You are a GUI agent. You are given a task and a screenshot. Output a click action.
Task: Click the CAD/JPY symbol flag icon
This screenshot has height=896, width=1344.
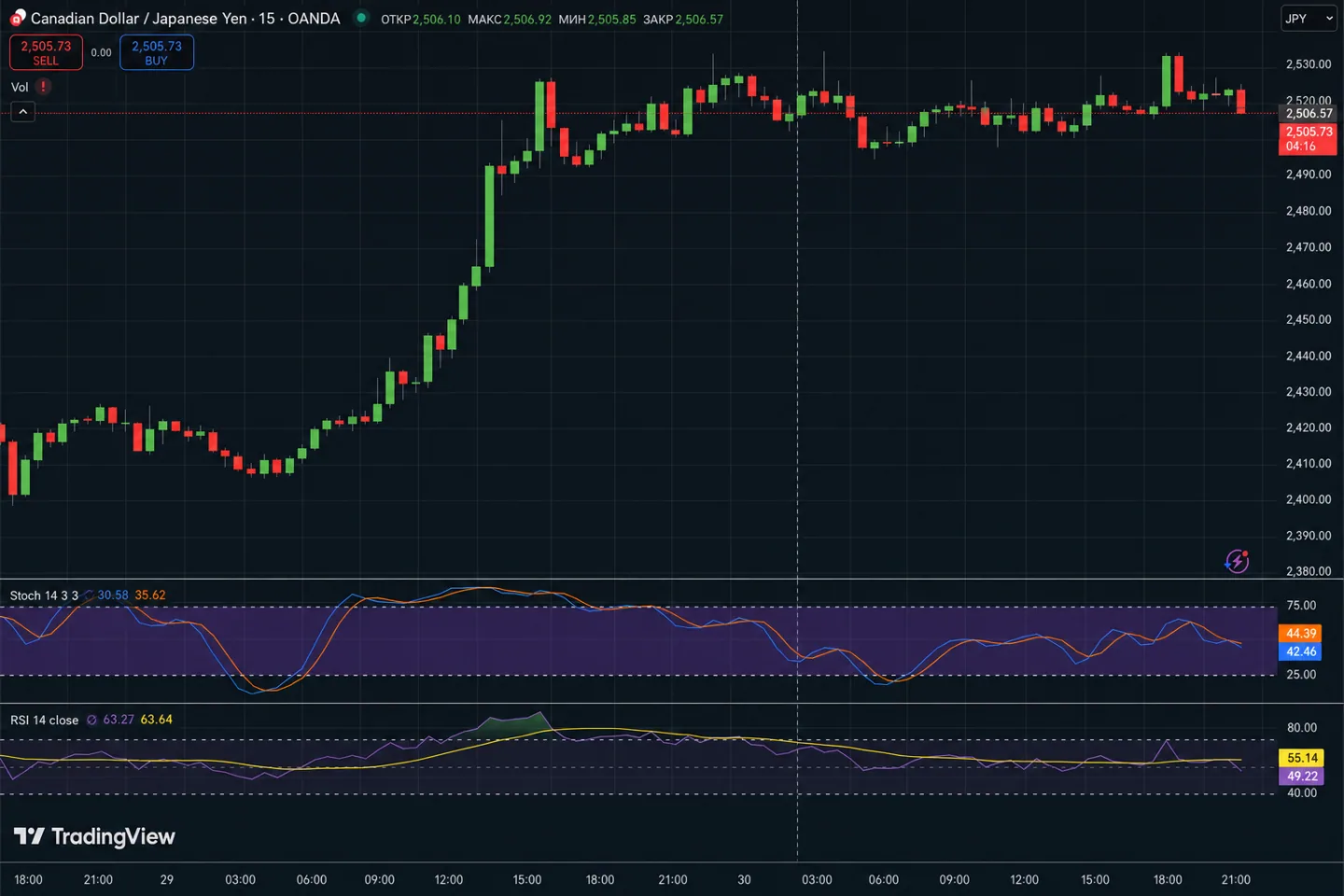(17, 18)
